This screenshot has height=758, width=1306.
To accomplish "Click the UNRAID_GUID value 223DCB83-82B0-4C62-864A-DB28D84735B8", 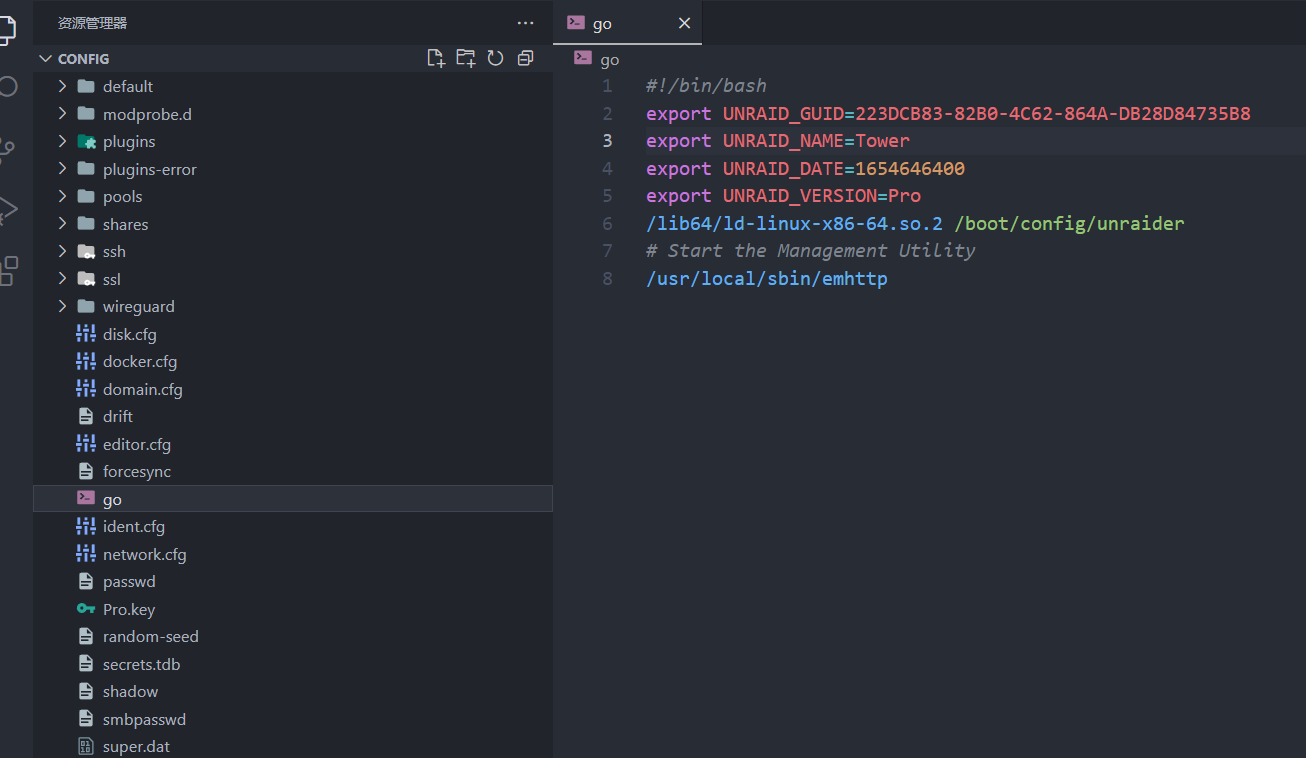I will pyautogui.click(x=1053, y=113).
